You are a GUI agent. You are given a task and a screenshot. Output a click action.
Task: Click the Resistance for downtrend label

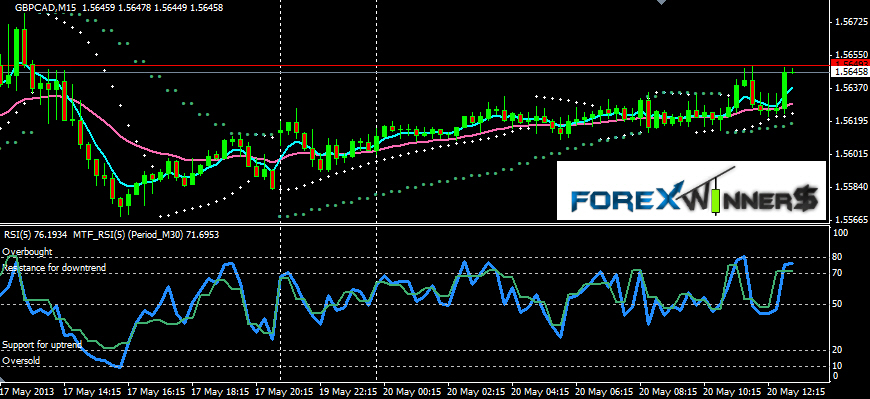click(54, 268)
